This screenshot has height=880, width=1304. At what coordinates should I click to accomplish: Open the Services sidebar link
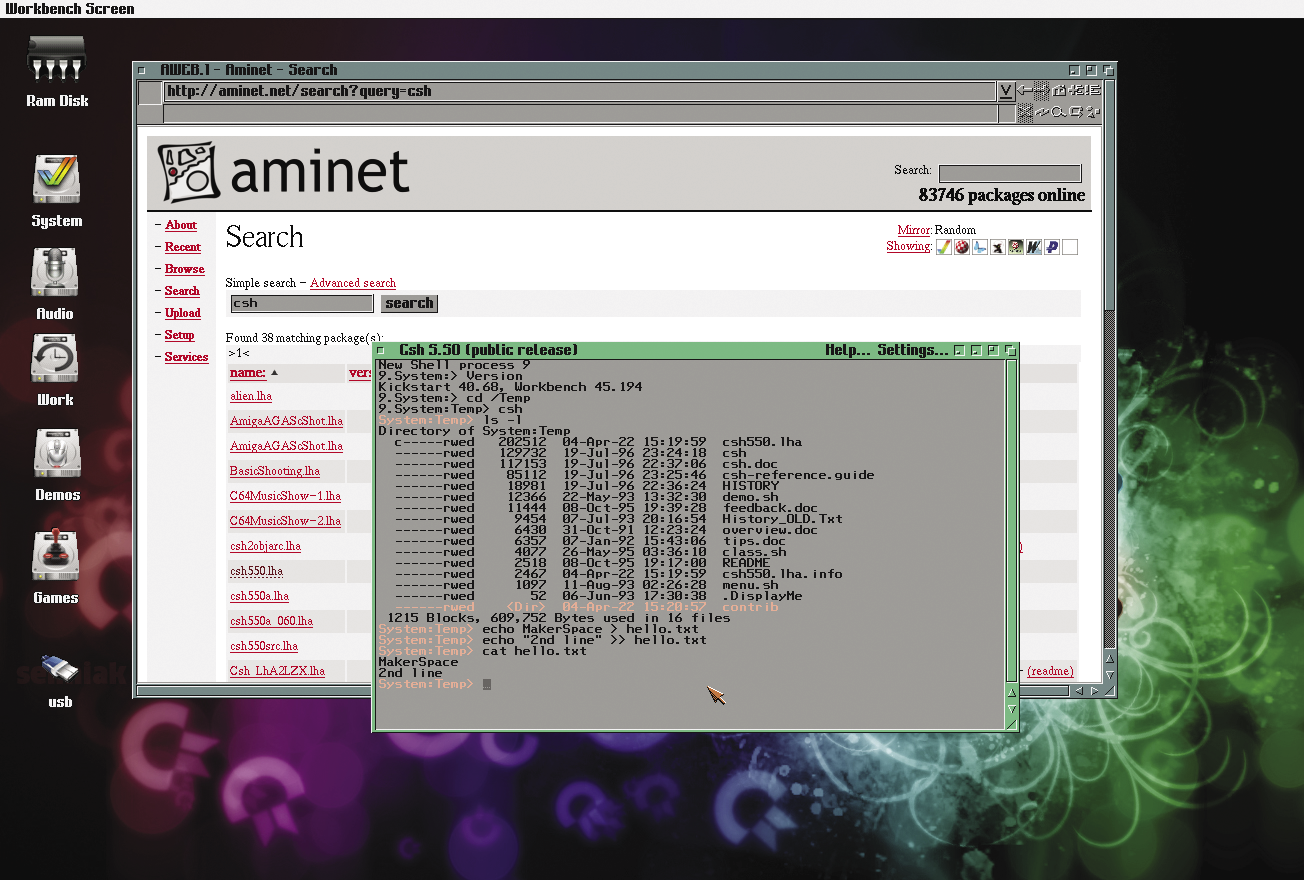[x=187, y=357]
